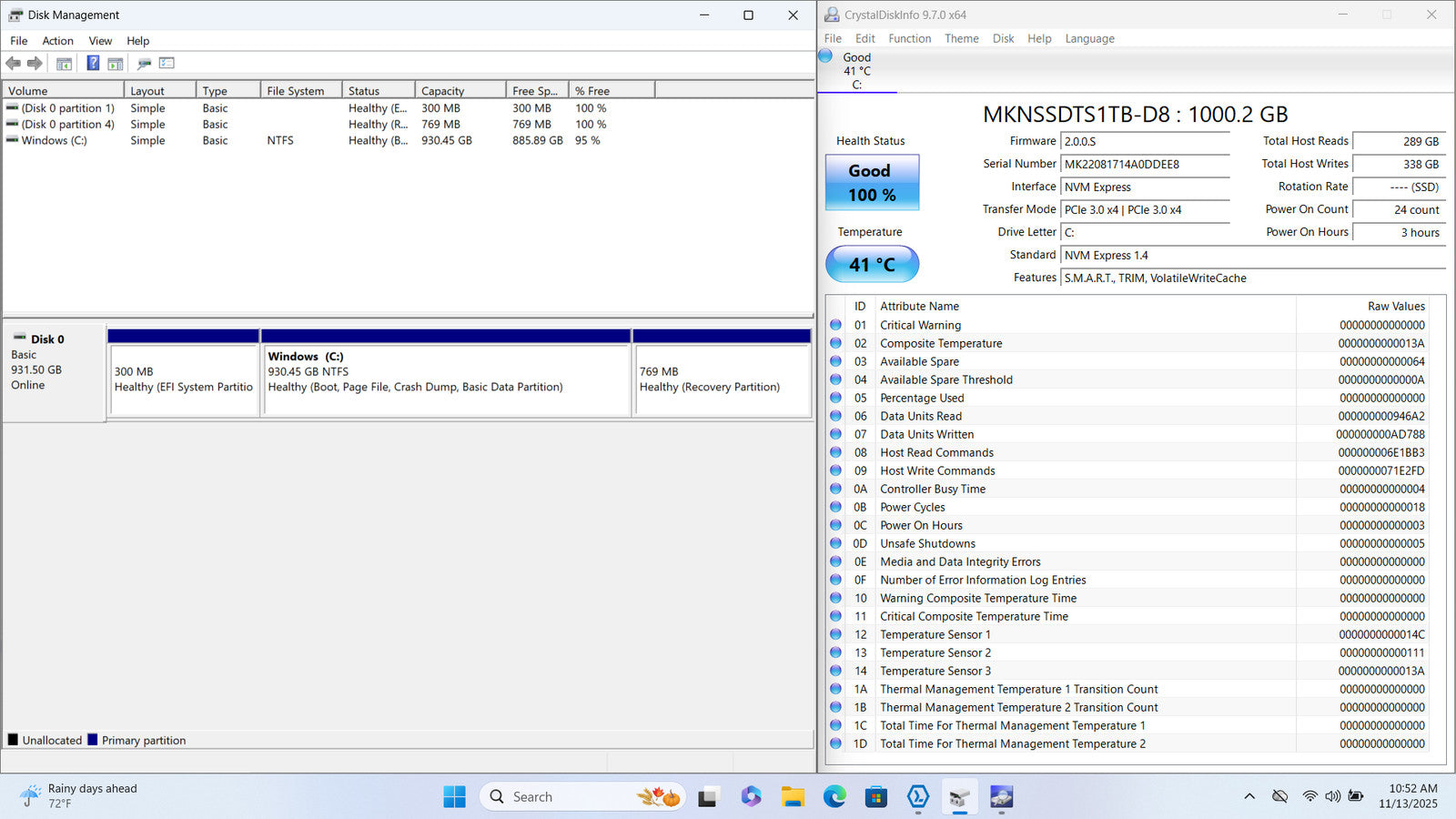Click the Microsoft Store taskbar icon
Viewport: 1456px width, 819px height.
click(x=875, y=797)
